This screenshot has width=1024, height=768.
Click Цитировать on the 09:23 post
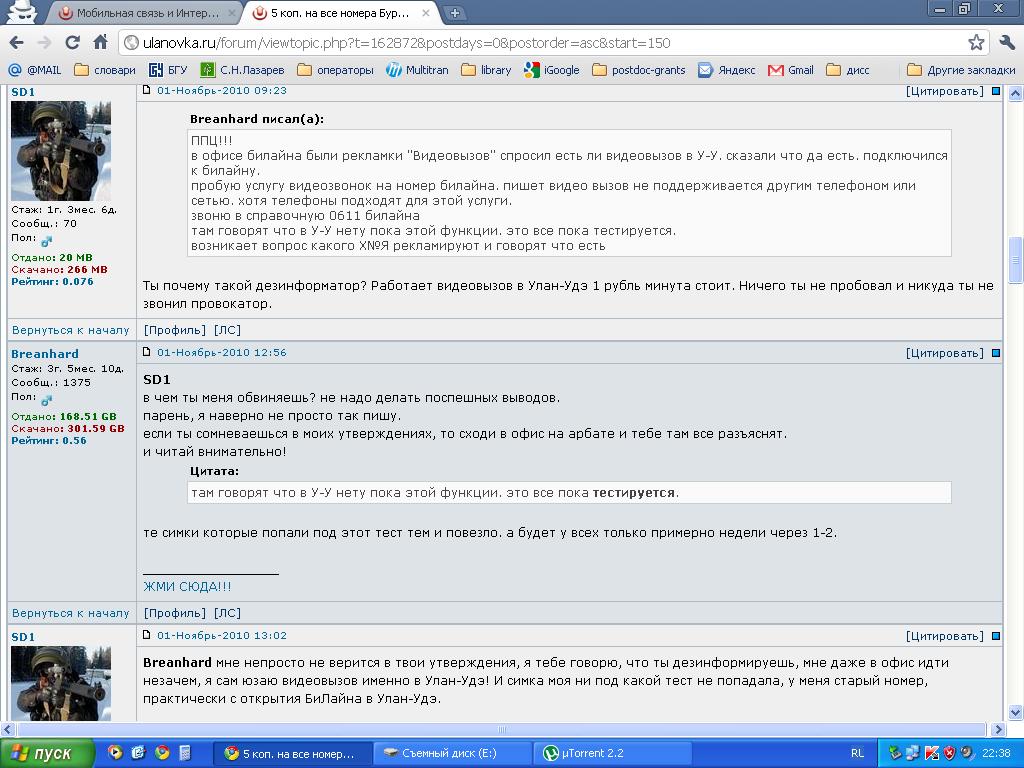(x=944, y=91)
